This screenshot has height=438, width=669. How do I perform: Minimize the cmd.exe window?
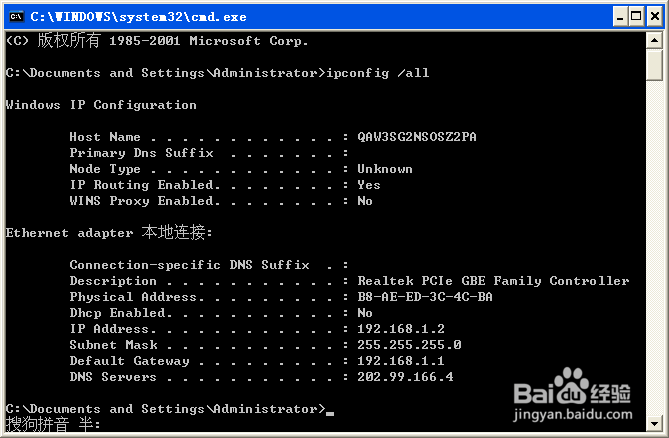coord(620,17)
